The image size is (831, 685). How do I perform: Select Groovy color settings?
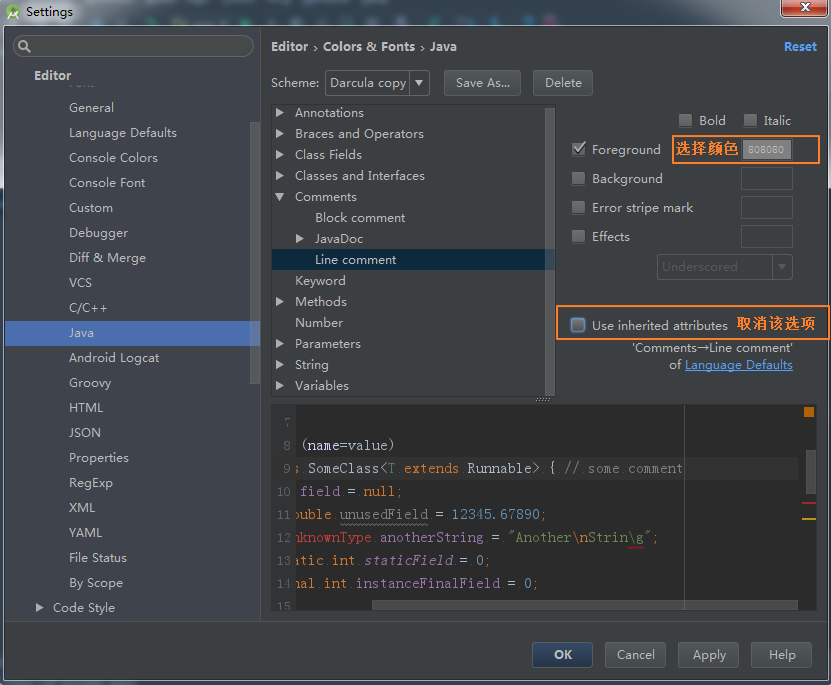point(90,382)
